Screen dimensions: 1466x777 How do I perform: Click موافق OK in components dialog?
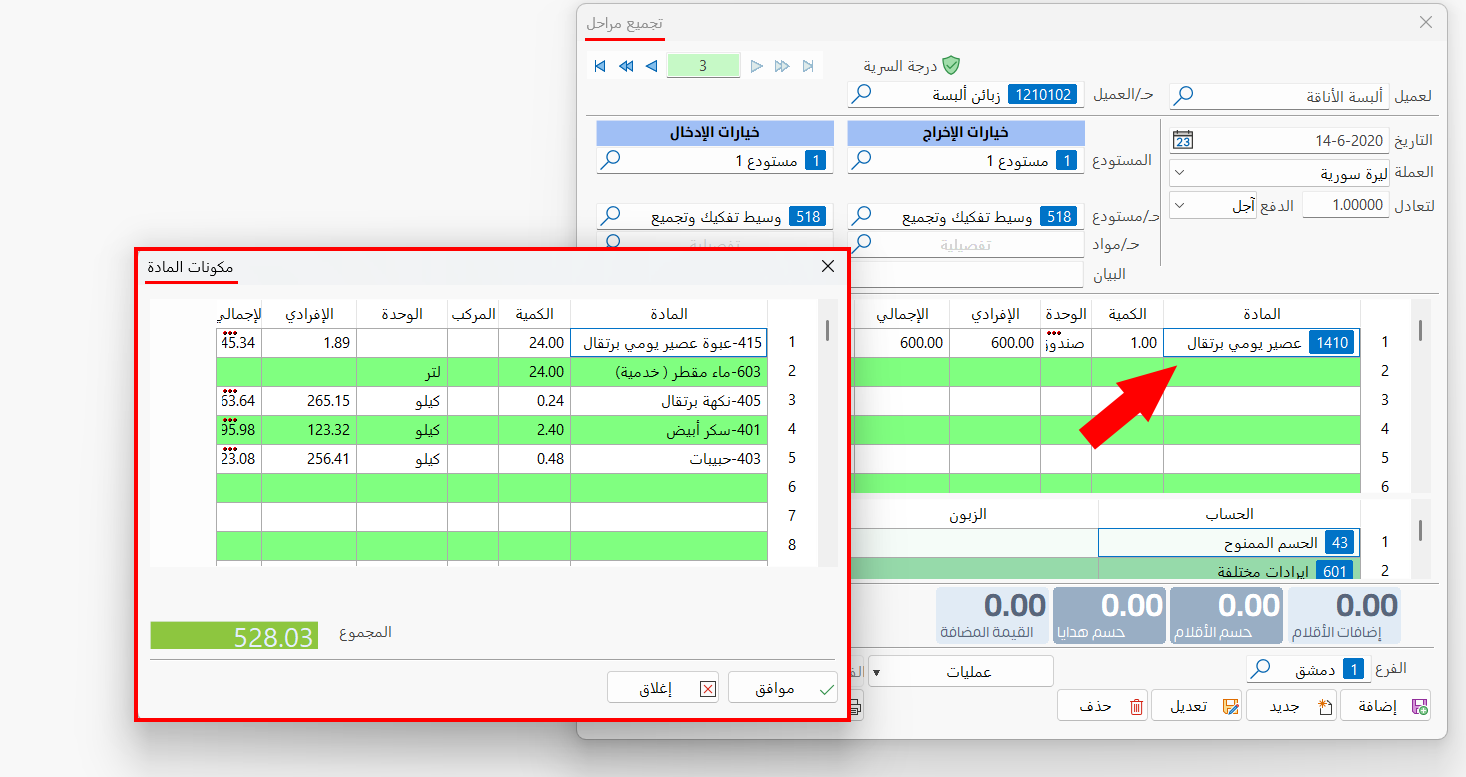click(x=783, y=689)
